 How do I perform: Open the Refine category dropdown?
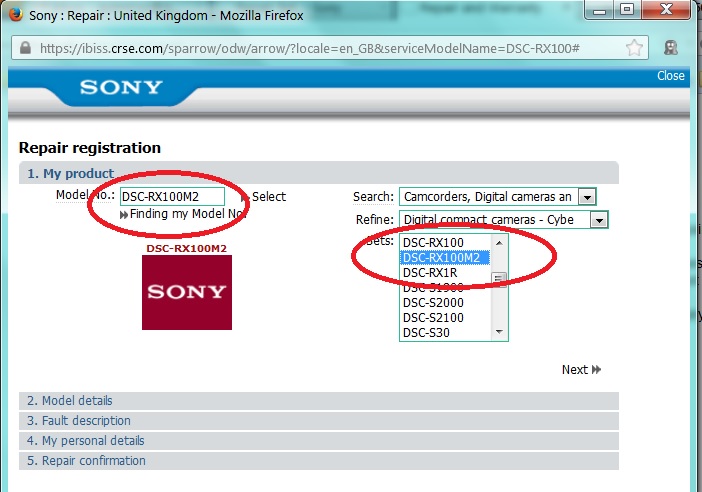598,219
